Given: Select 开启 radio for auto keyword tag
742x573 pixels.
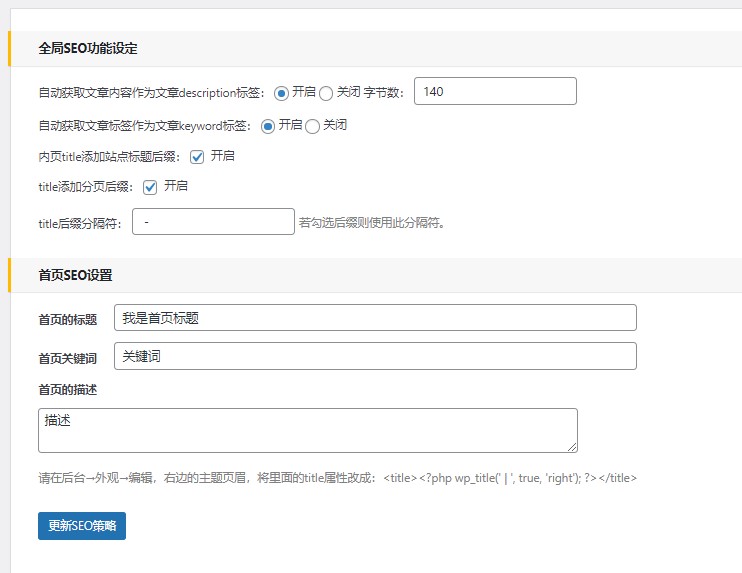Looking at the screenshot, I should point(268,126).
